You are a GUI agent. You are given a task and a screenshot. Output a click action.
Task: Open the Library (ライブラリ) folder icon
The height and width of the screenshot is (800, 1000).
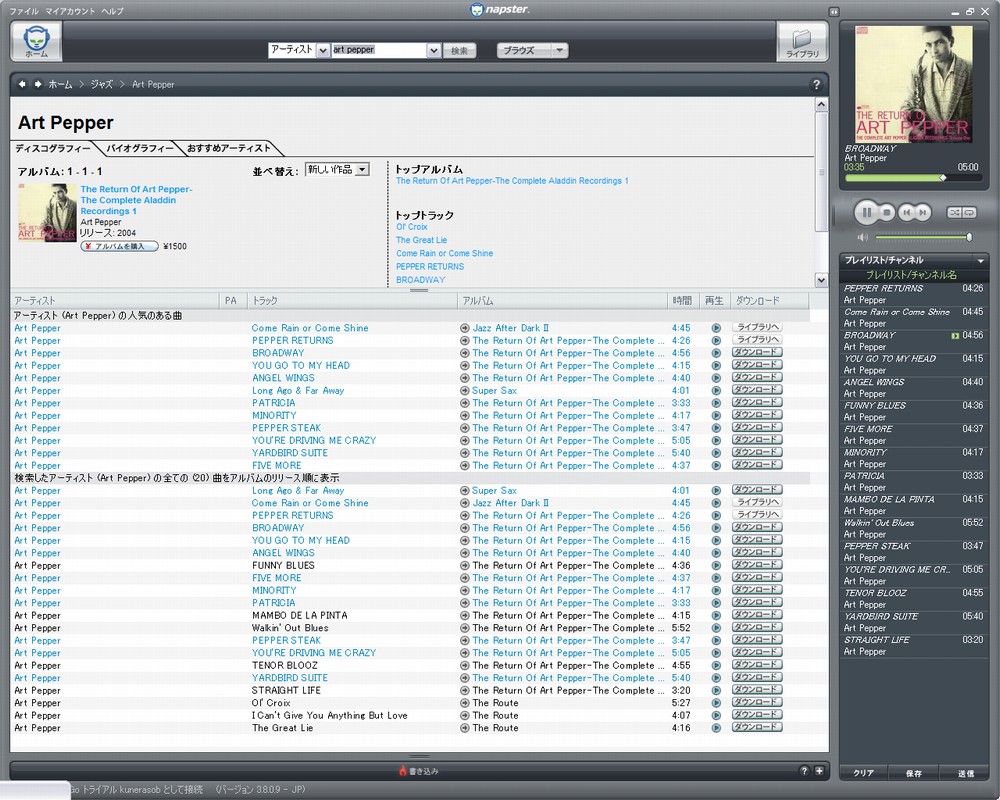(802, 41)
